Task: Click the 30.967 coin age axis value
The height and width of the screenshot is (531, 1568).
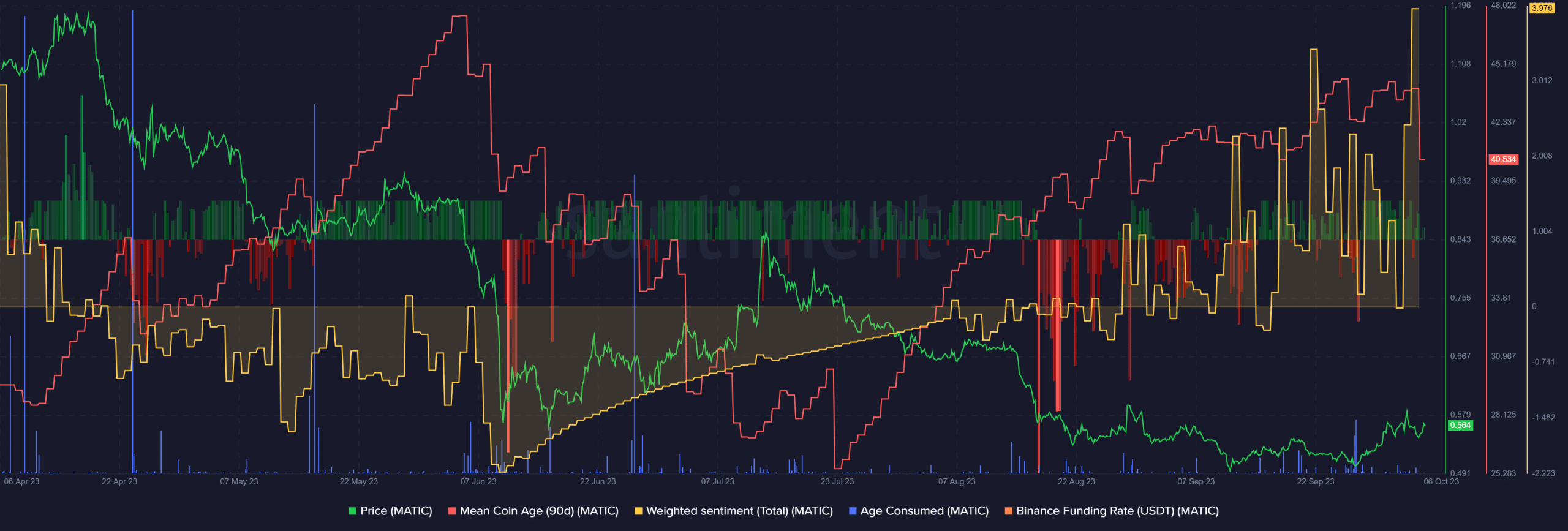Action: (x=1503, y=356)
